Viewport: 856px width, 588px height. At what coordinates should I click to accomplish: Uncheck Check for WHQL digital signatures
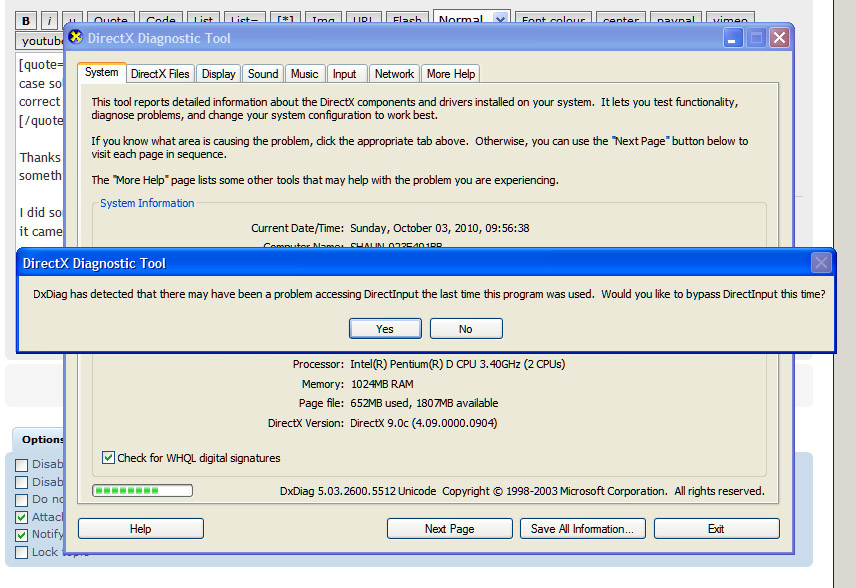109,458
